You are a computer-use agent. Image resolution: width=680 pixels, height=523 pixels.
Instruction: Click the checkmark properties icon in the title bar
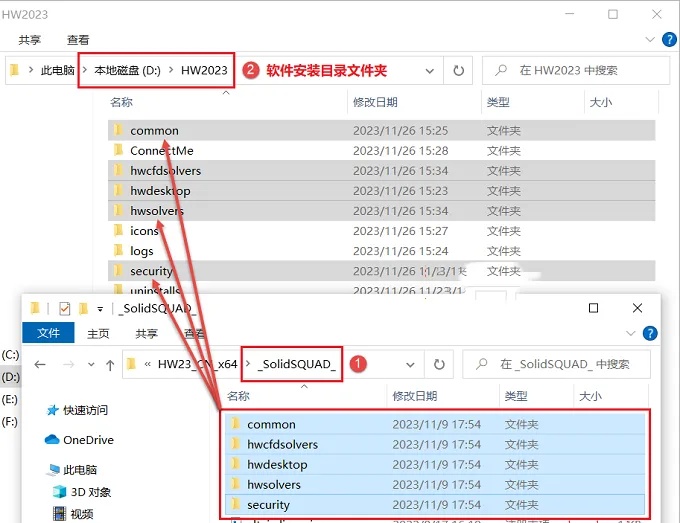coord(65,308)
